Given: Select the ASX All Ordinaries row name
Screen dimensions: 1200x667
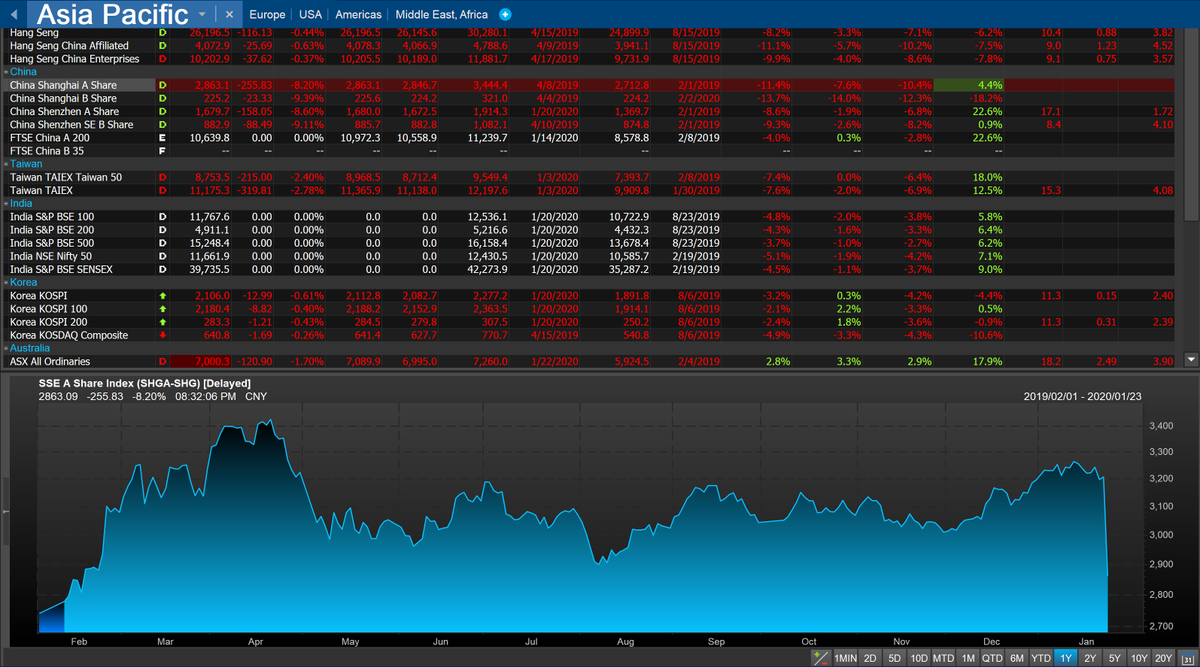Looking at the screenshot, I should 50,361.
